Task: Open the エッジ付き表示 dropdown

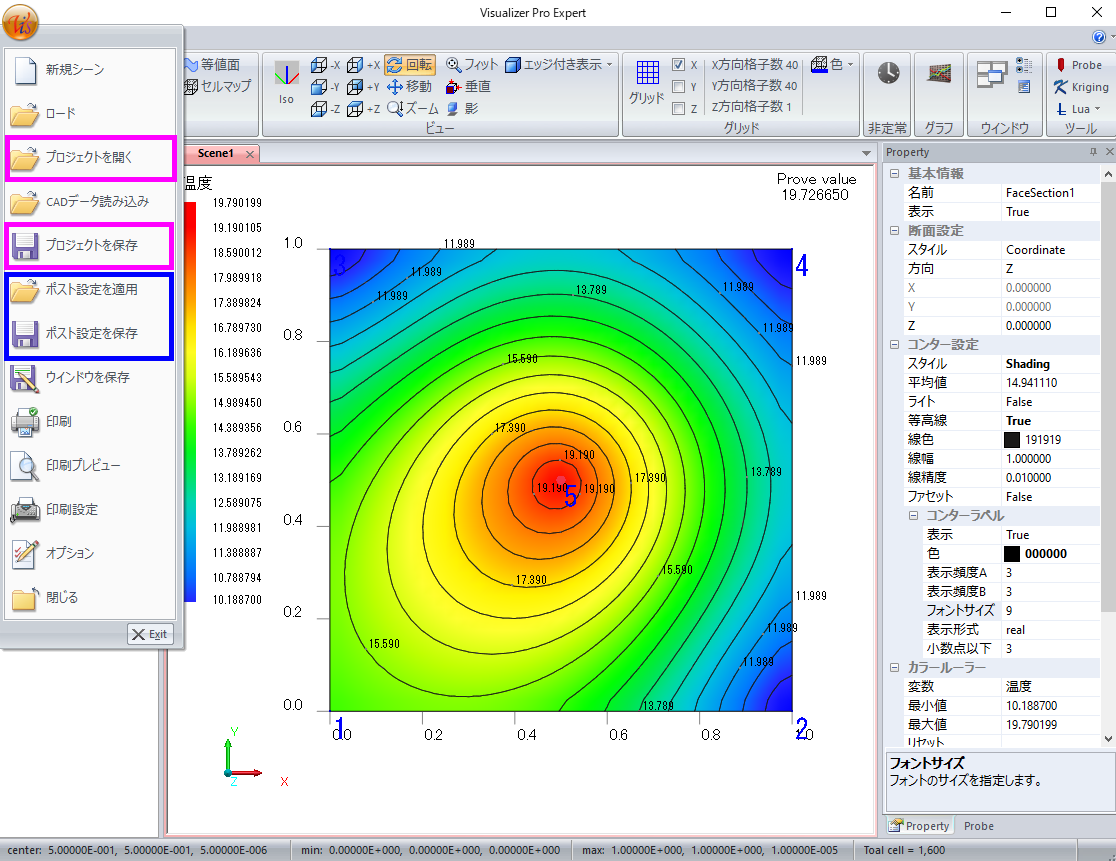Action: [610, 65]
